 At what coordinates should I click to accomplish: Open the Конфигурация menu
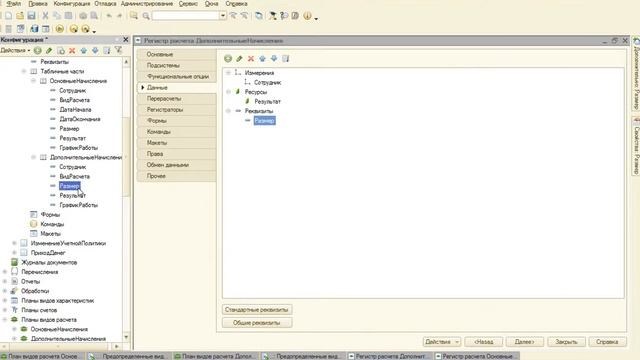pyautogui.click(x=71, y=4)
